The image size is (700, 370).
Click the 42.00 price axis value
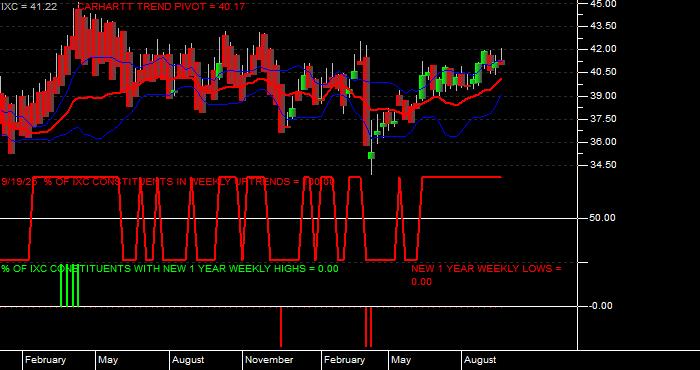coord(604,49)
